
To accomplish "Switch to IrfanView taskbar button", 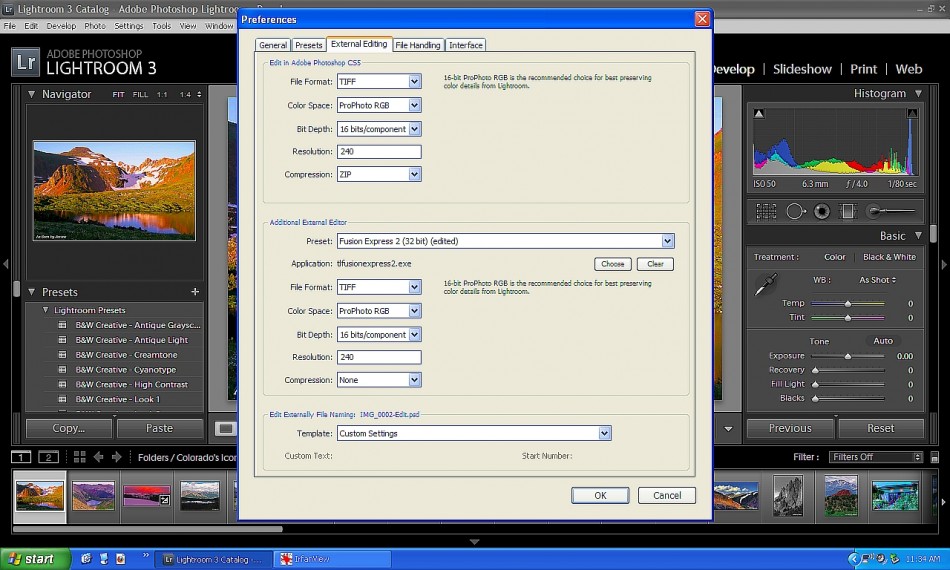I will pos(333,559).
